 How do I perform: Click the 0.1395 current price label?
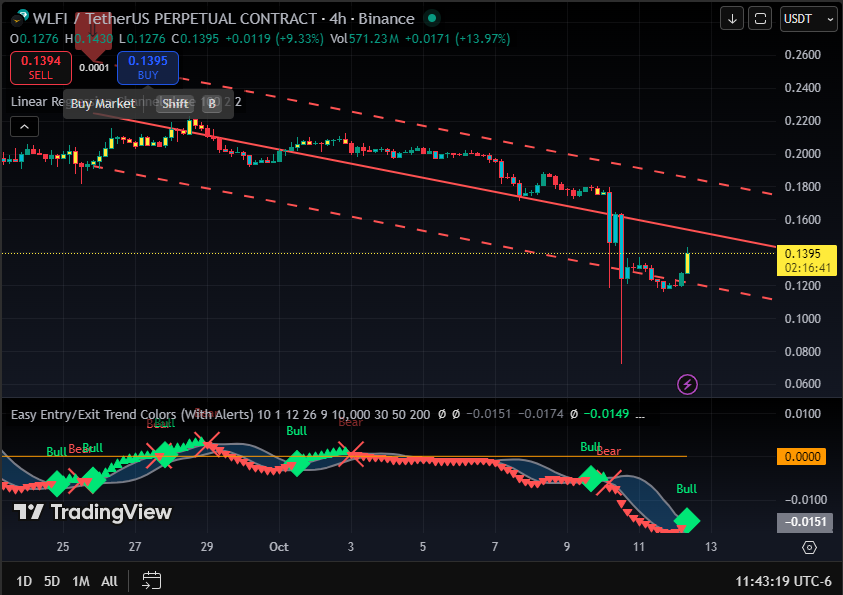click(x=806, y=260)
